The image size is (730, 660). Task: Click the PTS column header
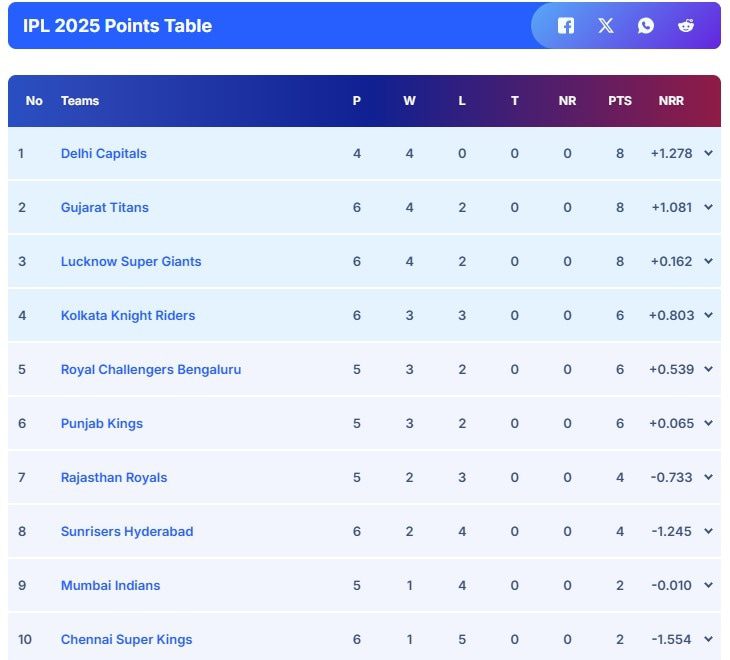pyautogui.click(x=620, y=101)
